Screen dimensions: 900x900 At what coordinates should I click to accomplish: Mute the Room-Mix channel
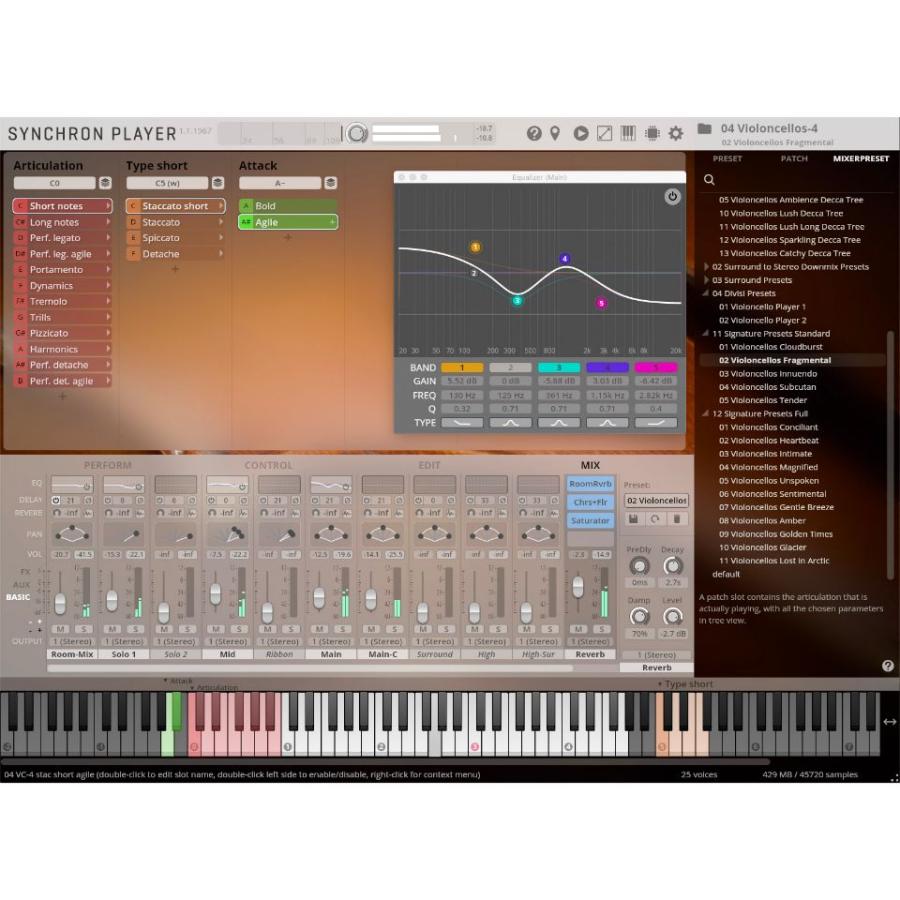(x=61, y=629)
